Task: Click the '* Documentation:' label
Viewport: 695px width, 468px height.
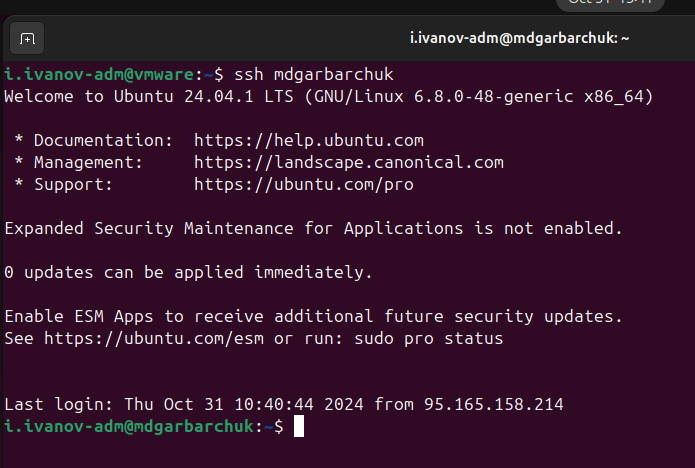Action: click(93, 140)
